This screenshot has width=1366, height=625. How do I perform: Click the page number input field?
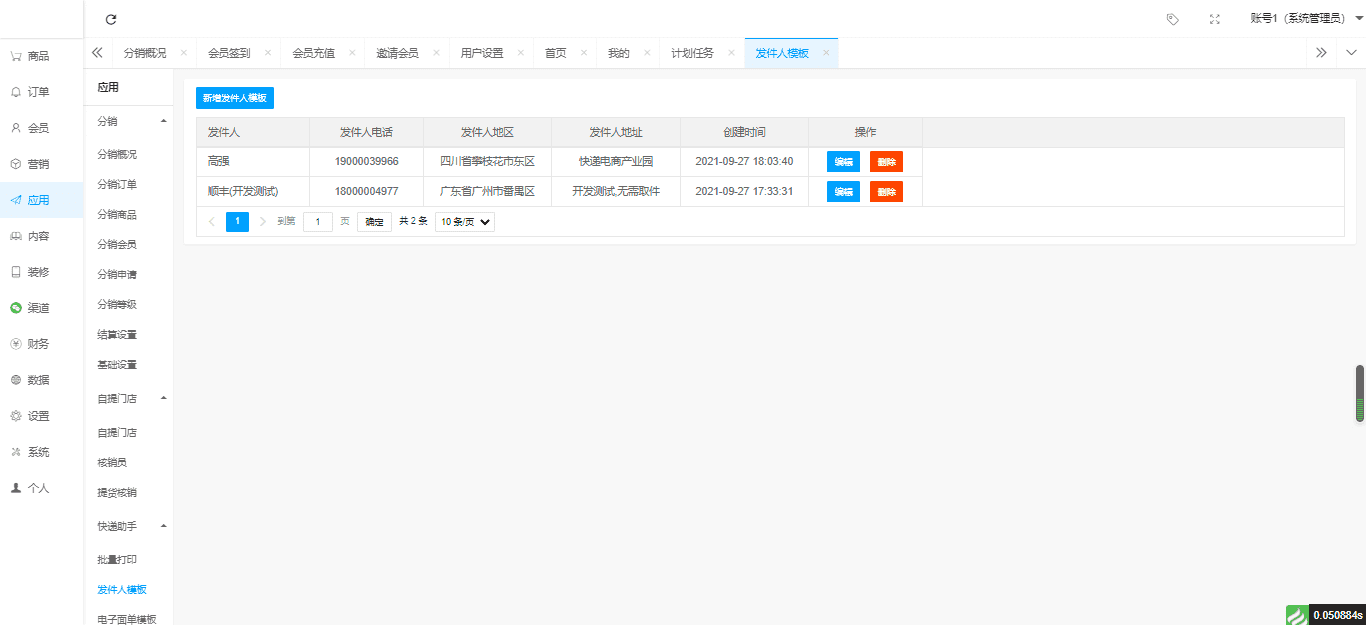318,222
